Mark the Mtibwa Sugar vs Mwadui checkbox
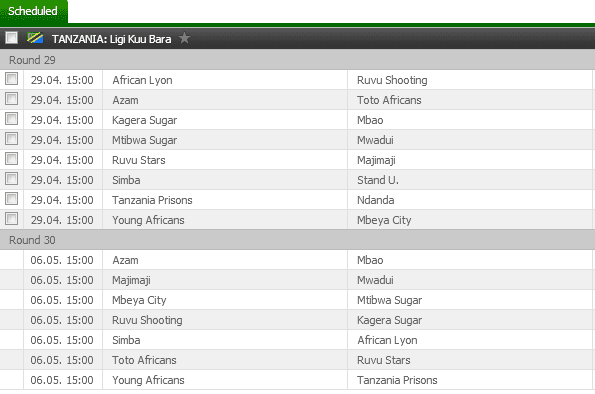This screenshot has width=595, height=394. tap(11, 139)
